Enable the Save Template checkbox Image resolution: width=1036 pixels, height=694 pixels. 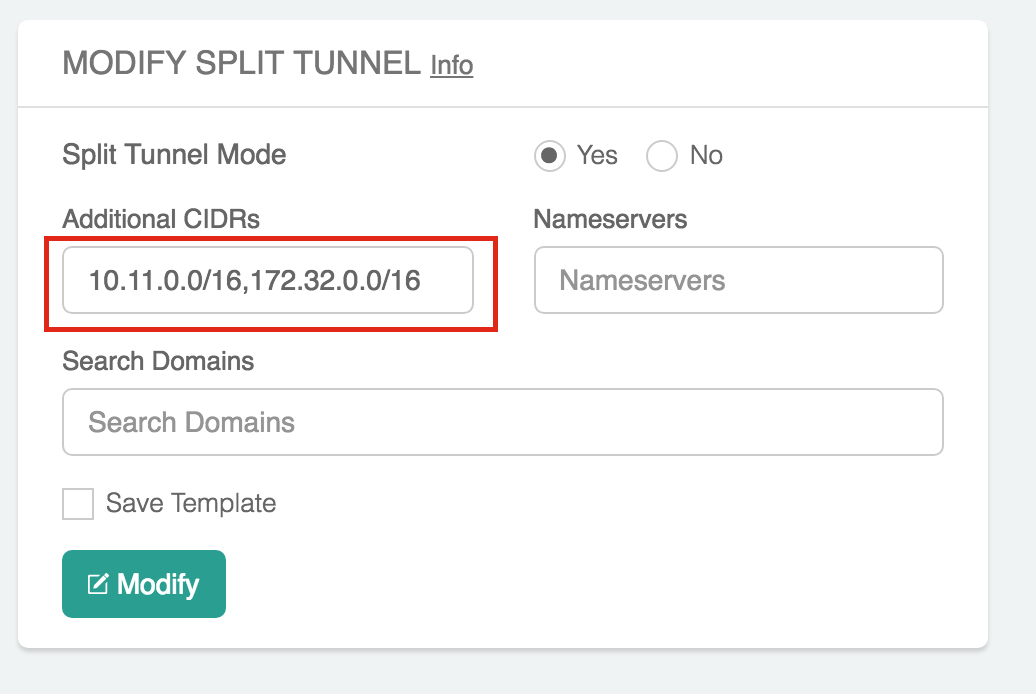(x=78, y=503)
